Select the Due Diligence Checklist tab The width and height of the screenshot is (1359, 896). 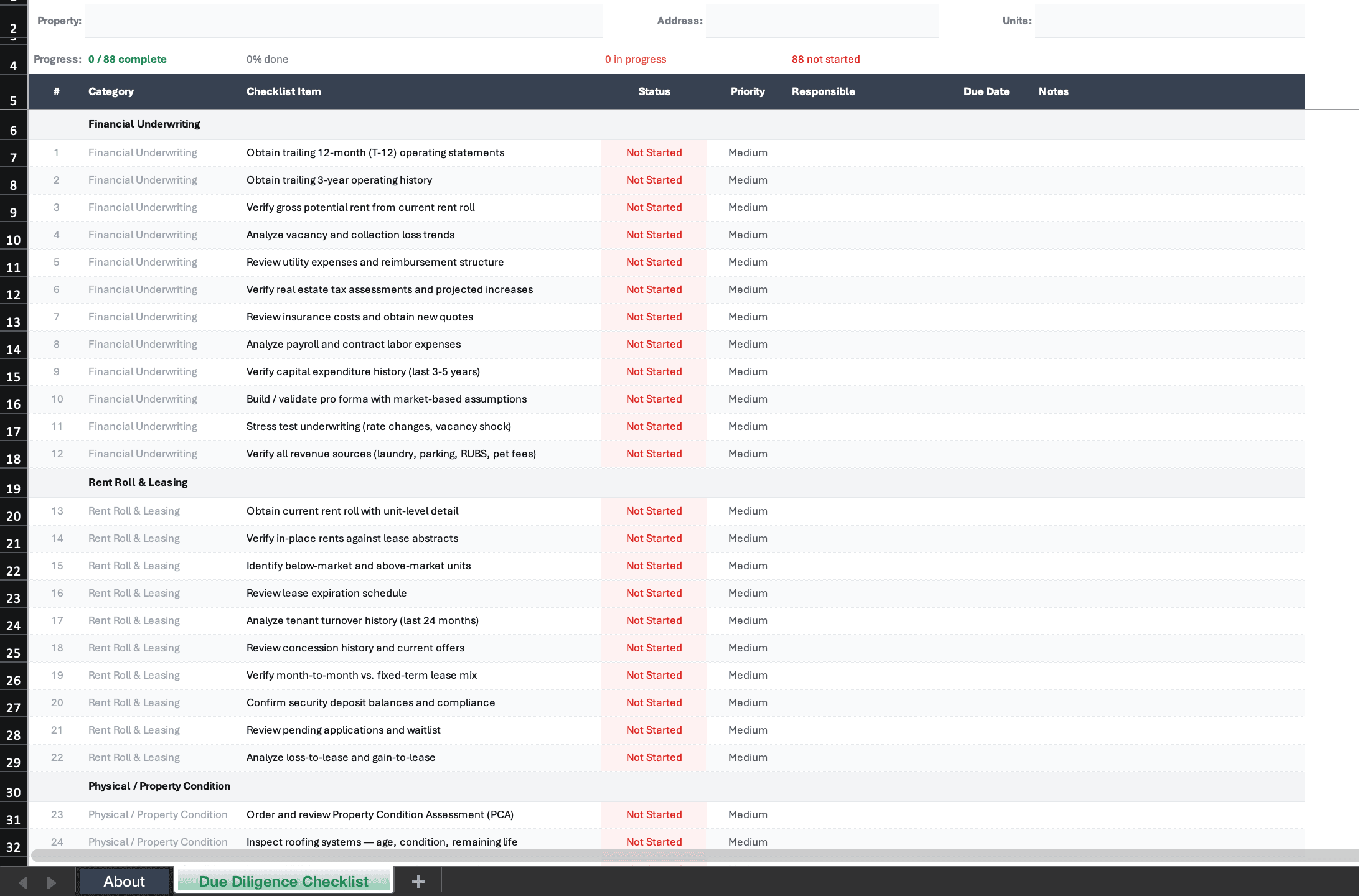(283, 881)
